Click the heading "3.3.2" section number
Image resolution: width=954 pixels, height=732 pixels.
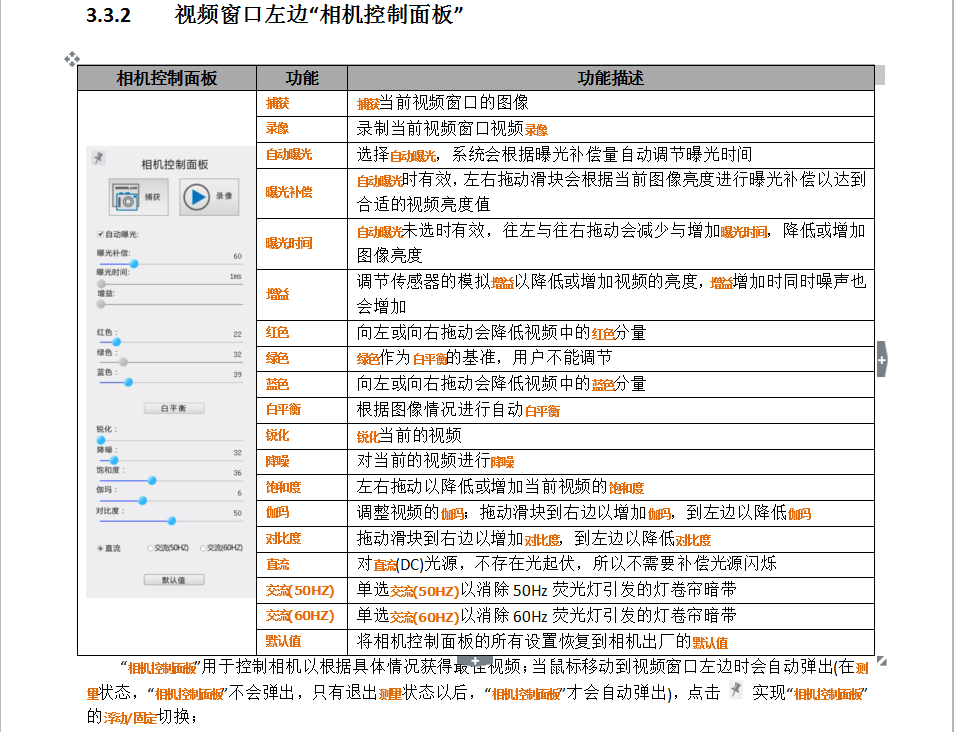[x=108, y=15]
